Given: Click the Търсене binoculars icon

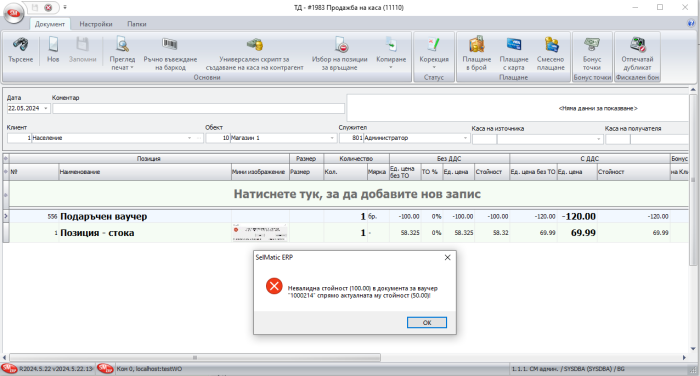Looking at the screenshot, I should [x=21, y=45].
